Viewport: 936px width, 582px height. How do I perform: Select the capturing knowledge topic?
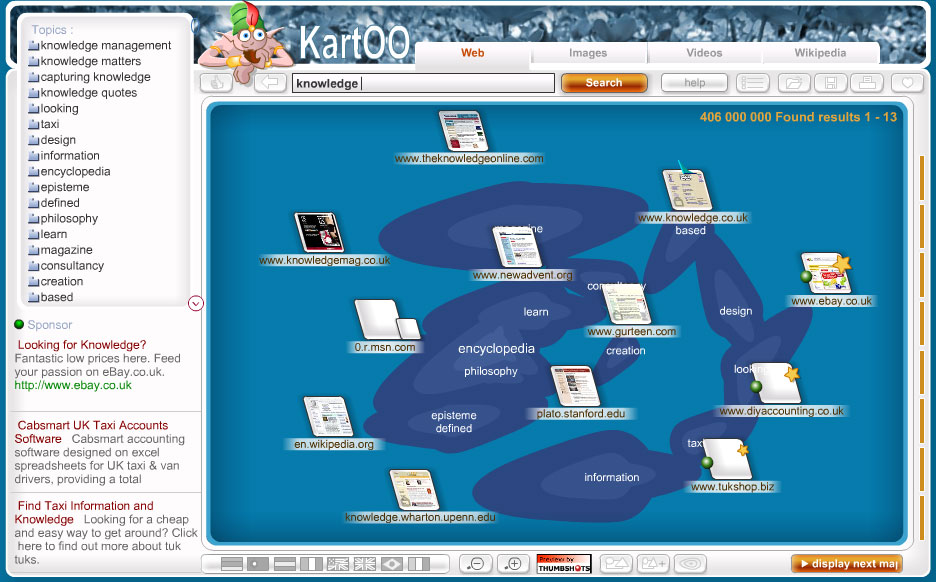[96, 77]
